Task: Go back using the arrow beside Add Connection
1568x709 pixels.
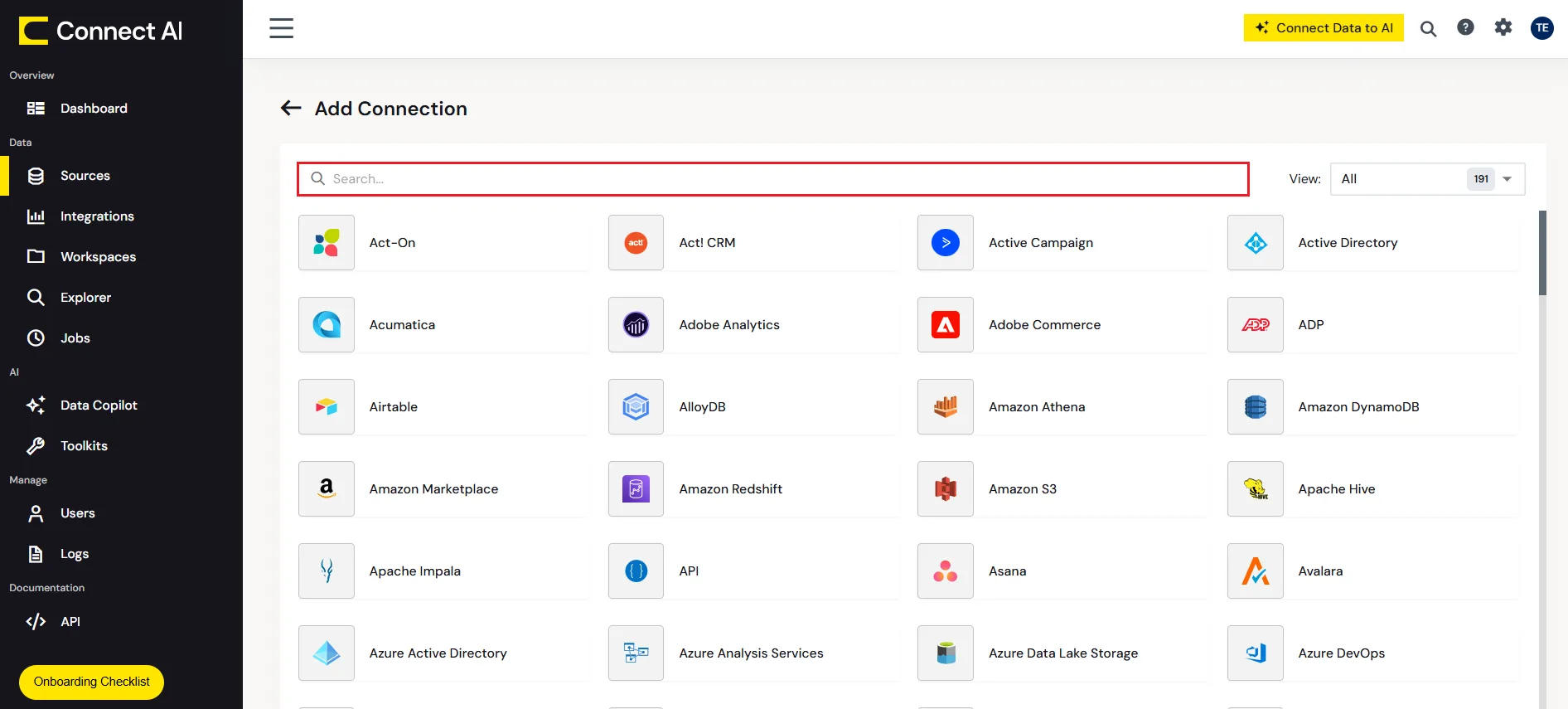Action: (291, 108)
